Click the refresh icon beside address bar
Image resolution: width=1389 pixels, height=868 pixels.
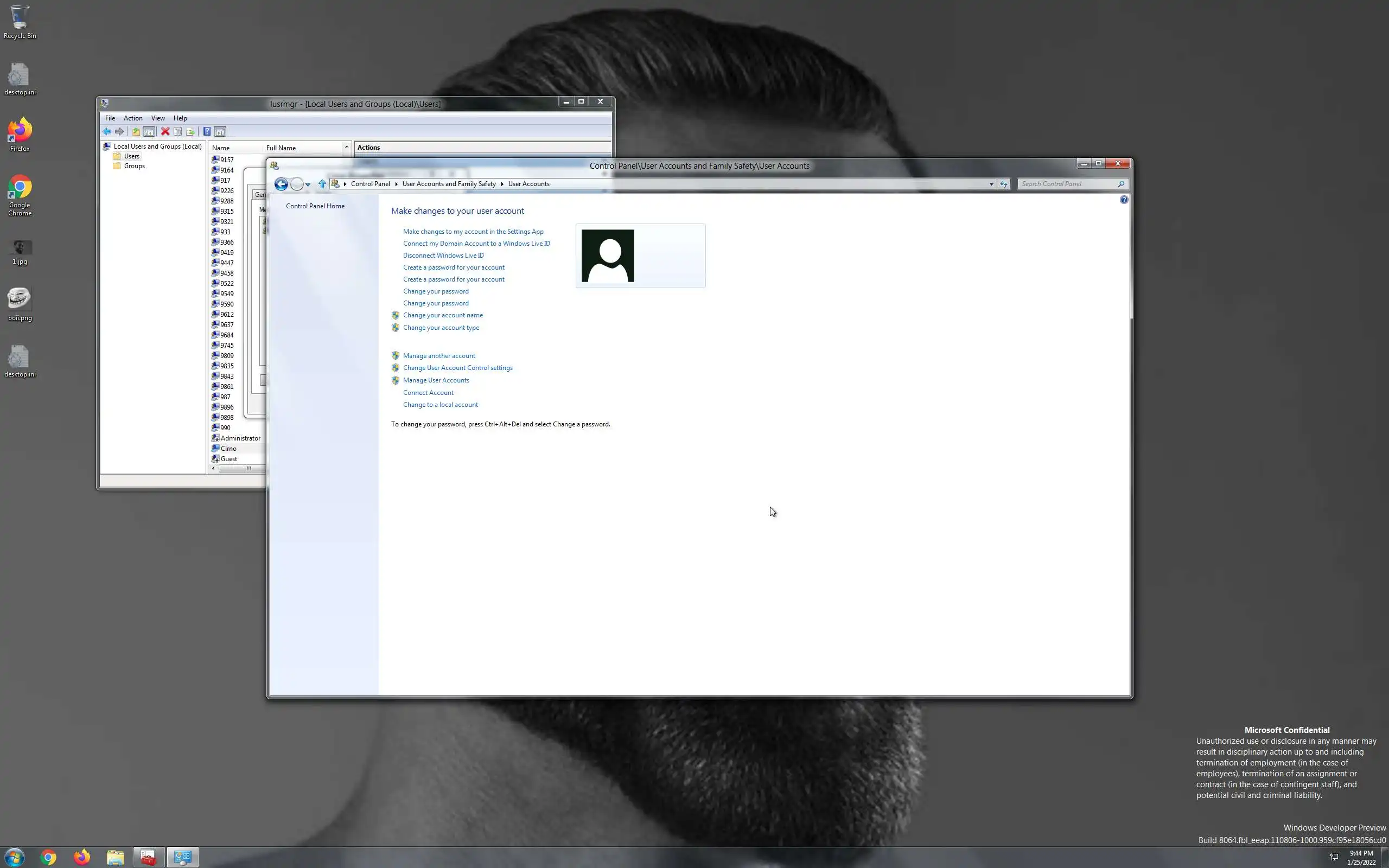1003,184
